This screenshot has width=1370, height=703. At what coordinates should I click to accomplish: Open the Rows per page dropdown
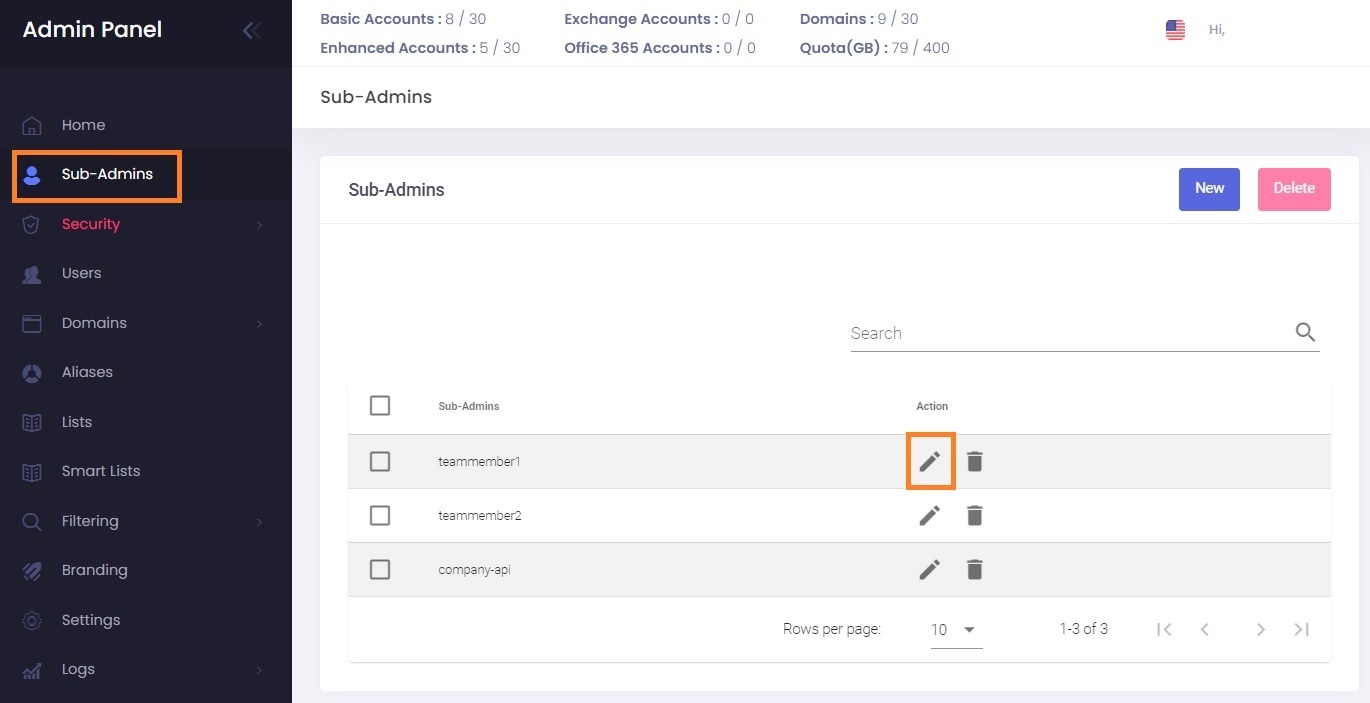(956, 630)
